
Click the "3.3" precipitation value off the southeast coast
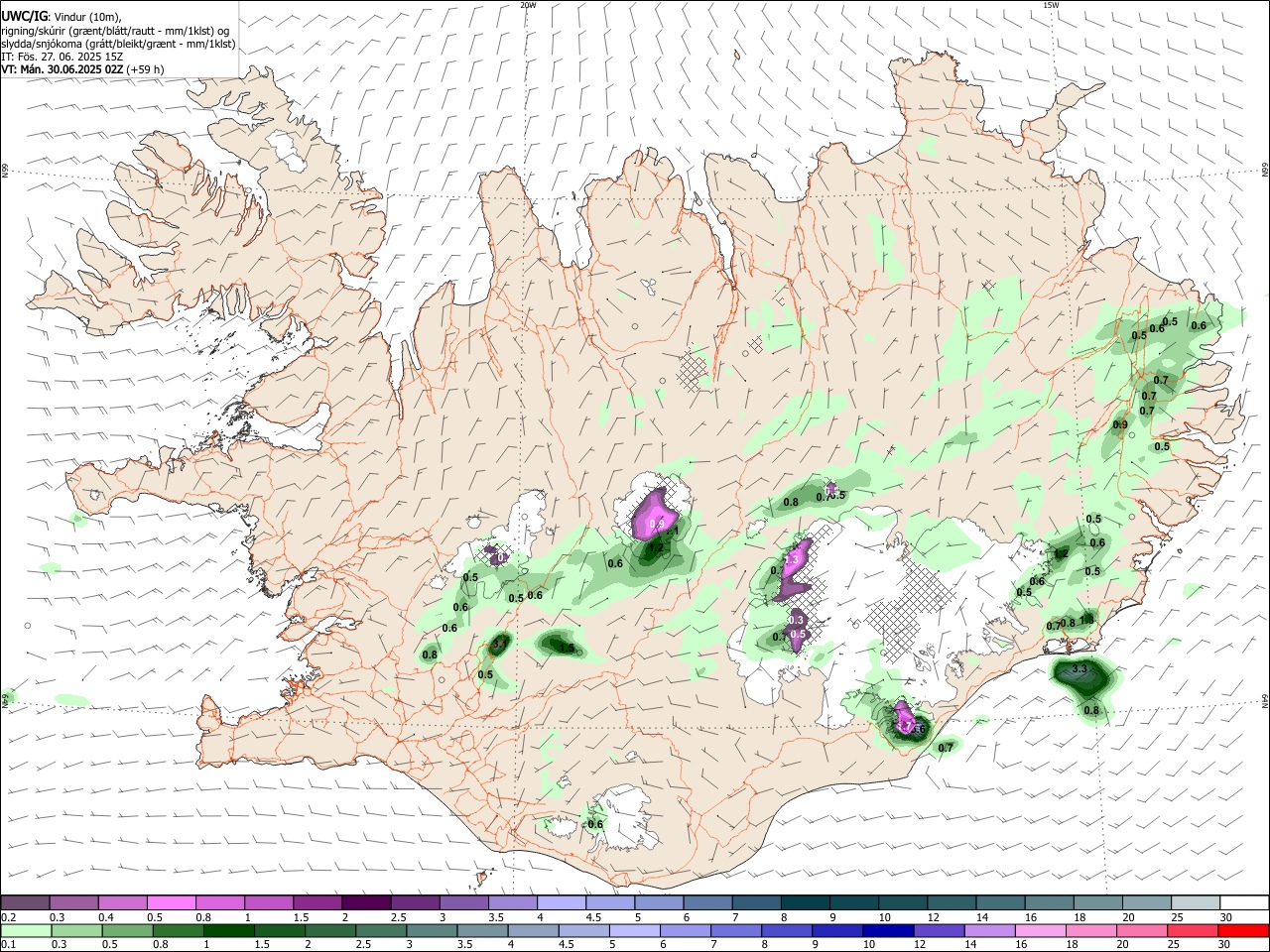coord(1080,670)
